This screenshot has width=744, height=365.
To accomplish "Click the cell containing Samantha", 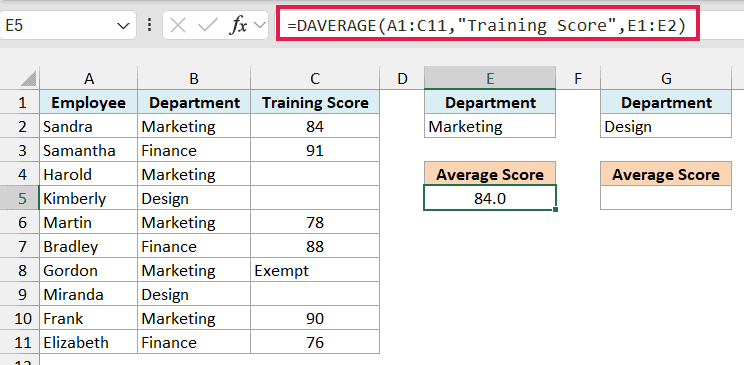I will 89,150.
